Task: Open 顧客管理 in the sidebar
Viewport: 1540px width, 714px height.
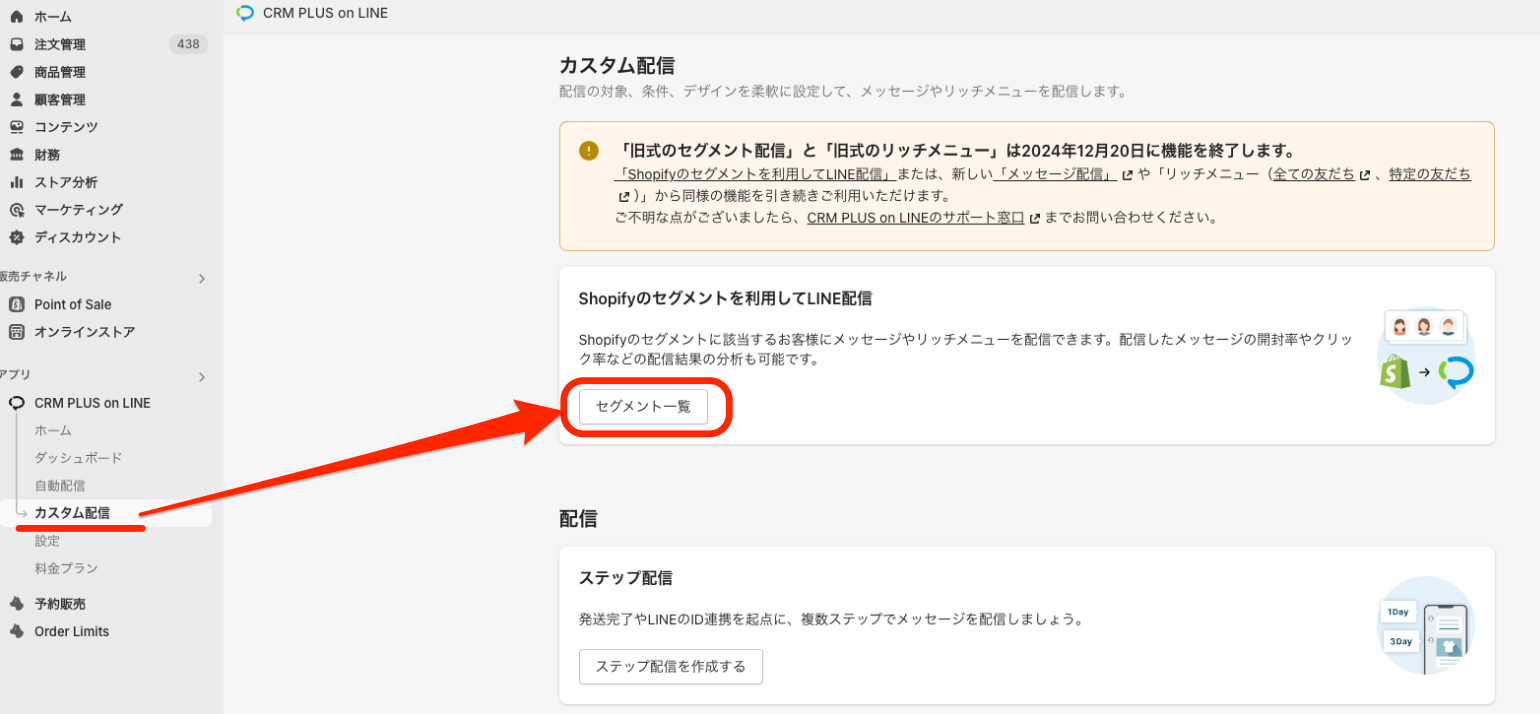Action: (x=60, y=100)
